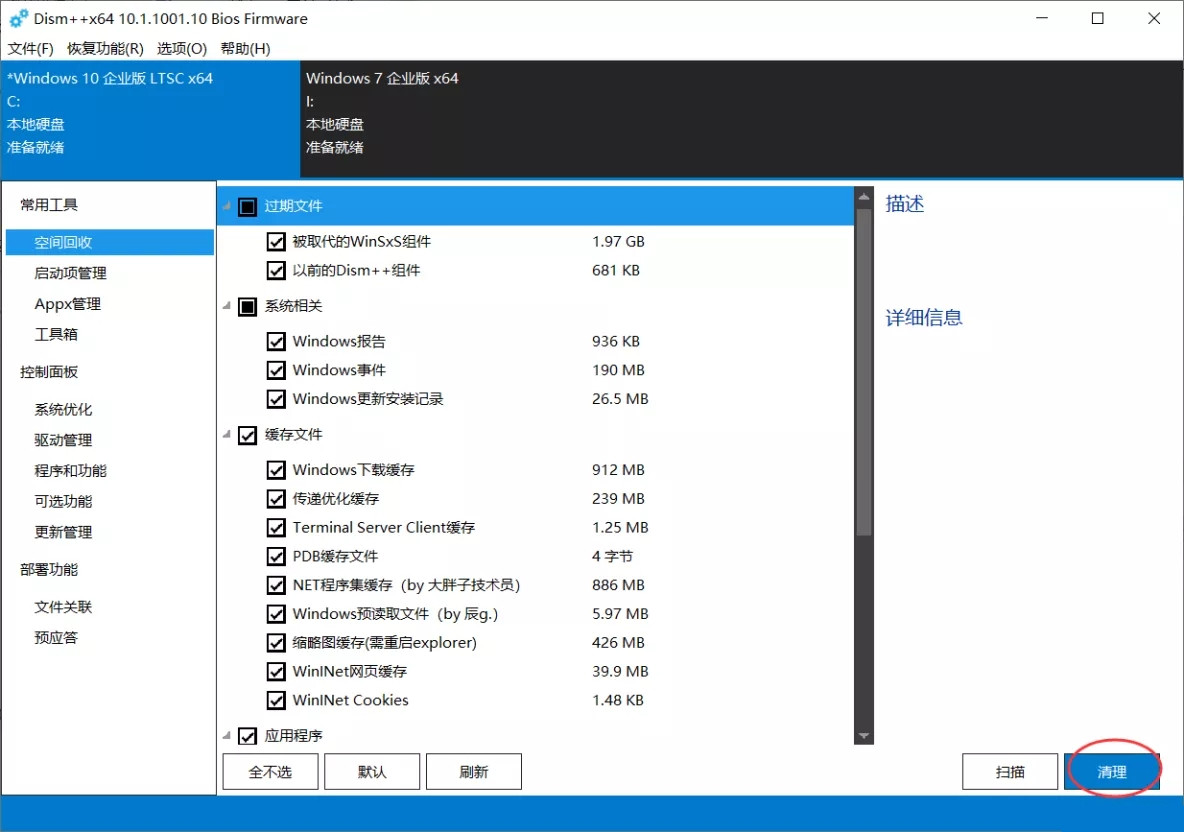Click the 刷新 button
1184x832 pixels.
[473, 772]
